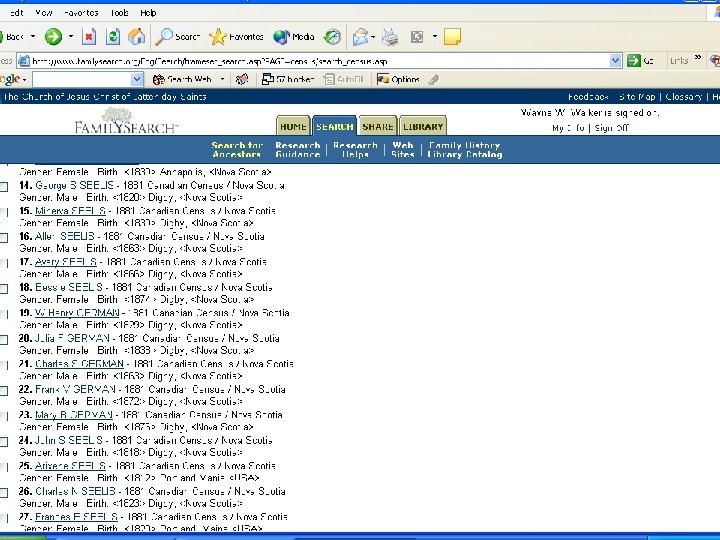The height and width of the screenshot is (540, 720).
Task: Switch to the HOME tab
Action: [x=293, y=126]
